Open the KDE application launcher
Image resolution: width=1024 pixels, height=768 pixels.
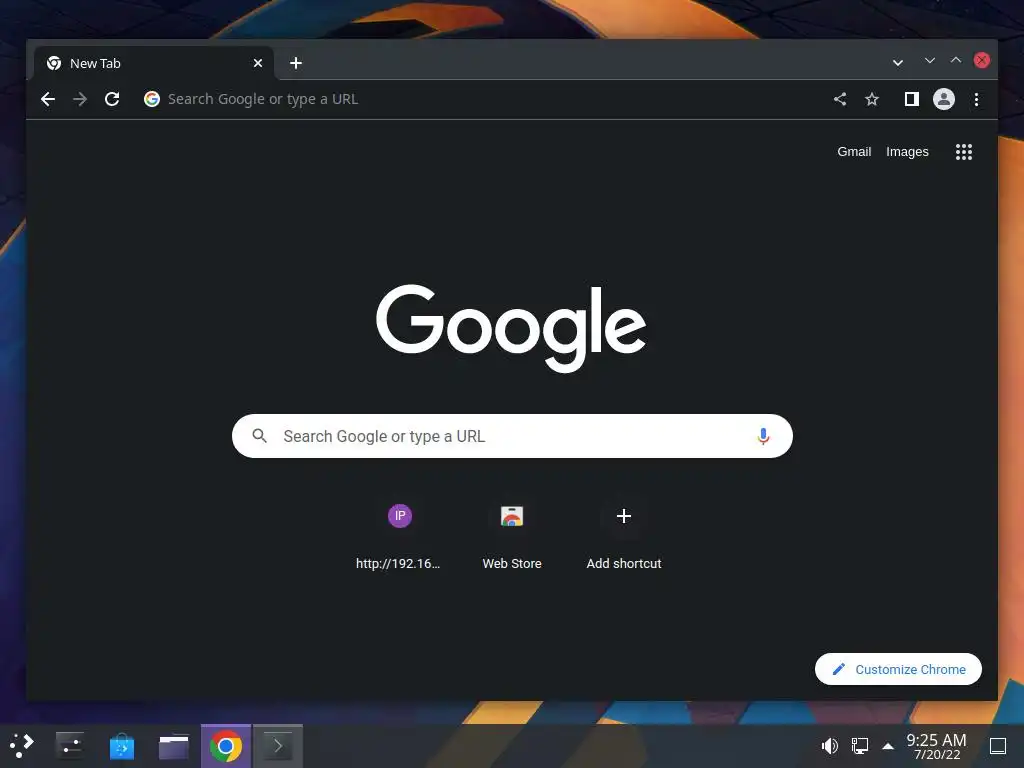tap(22, 746)
